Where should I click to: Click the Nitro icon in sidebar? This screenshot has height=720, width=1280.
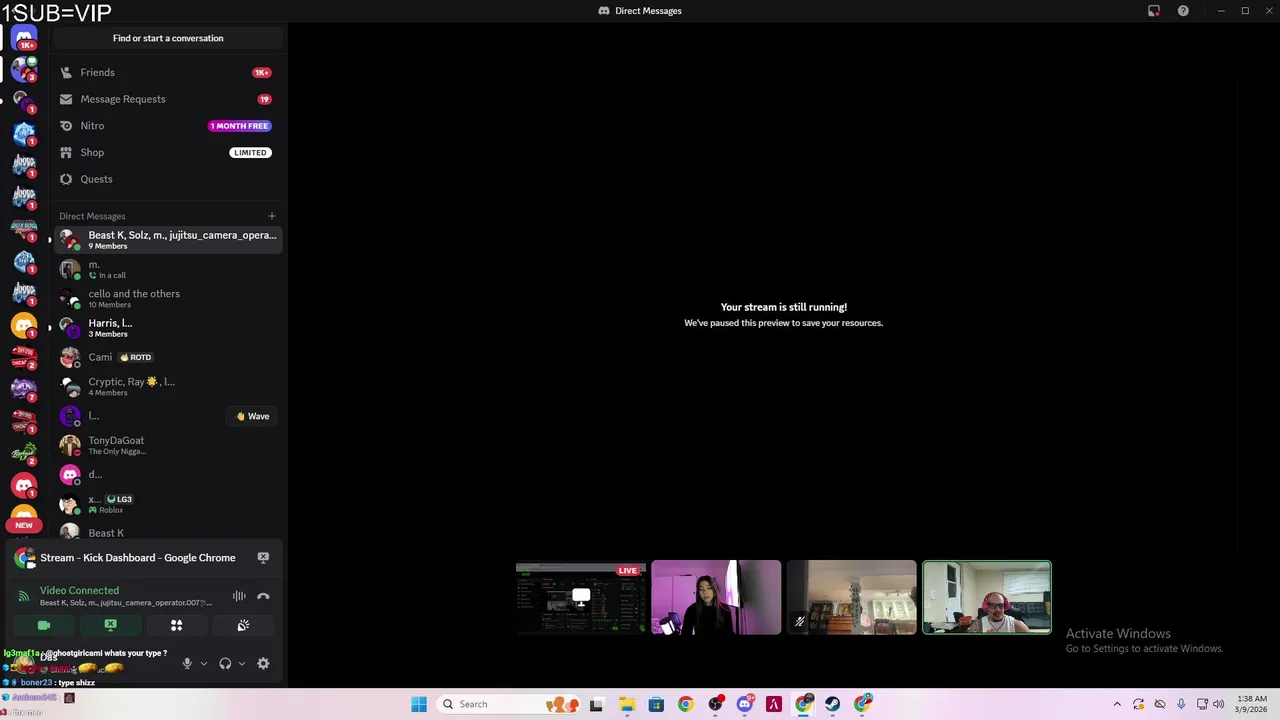tap(66, 126)
